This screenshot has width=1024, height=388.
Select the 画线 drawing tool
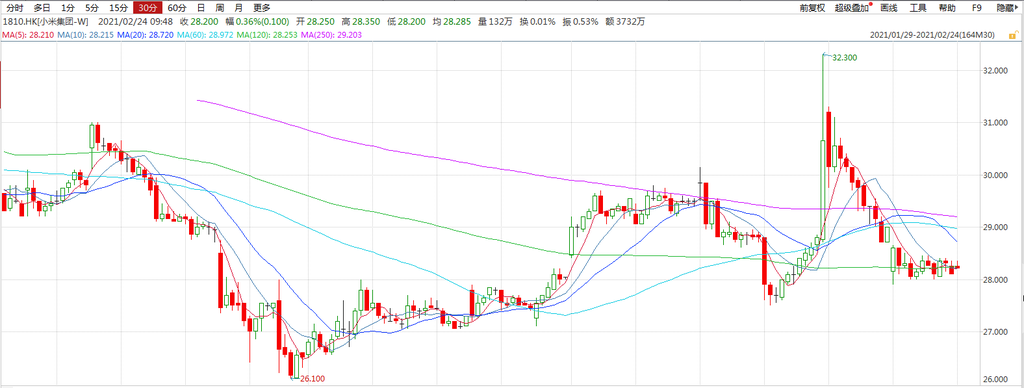[889, 8]
